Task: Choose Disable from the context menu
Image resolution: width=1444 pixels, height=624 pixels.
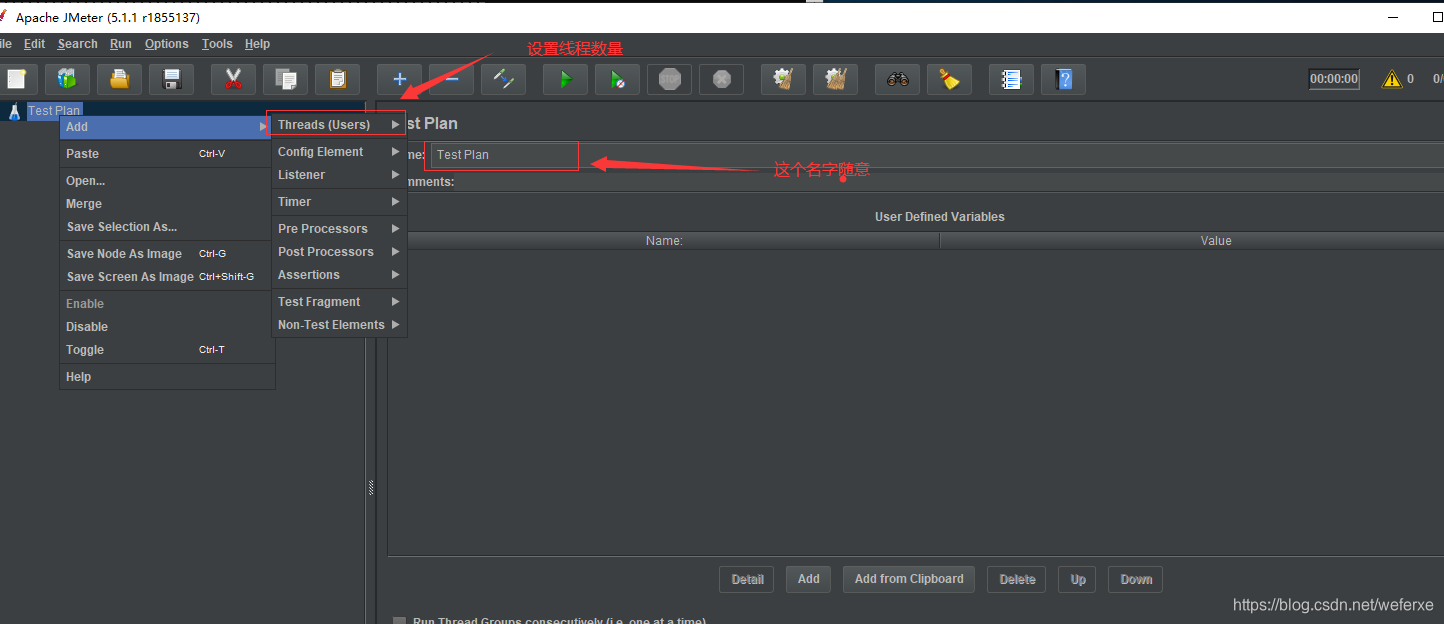Action: [167, 327]
